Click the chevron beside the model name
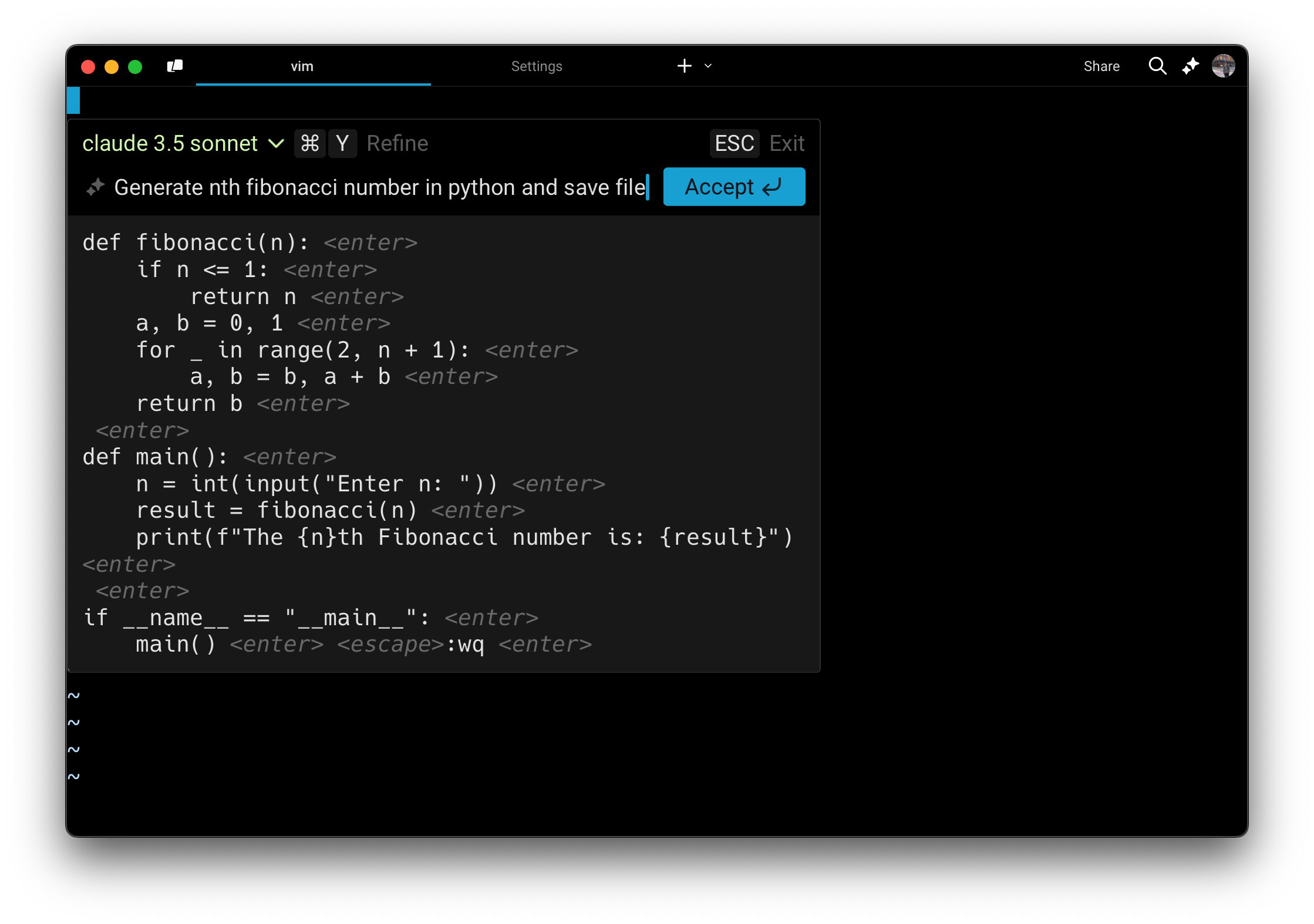This screenshot has width=1314, height=924. tap(276, 143)
